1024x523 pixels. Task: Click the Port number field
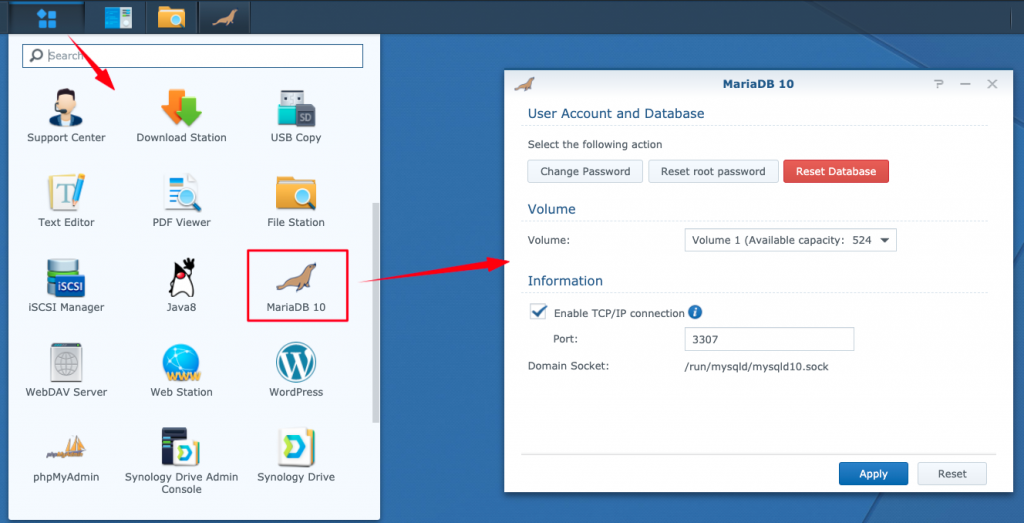coord(769,339)
